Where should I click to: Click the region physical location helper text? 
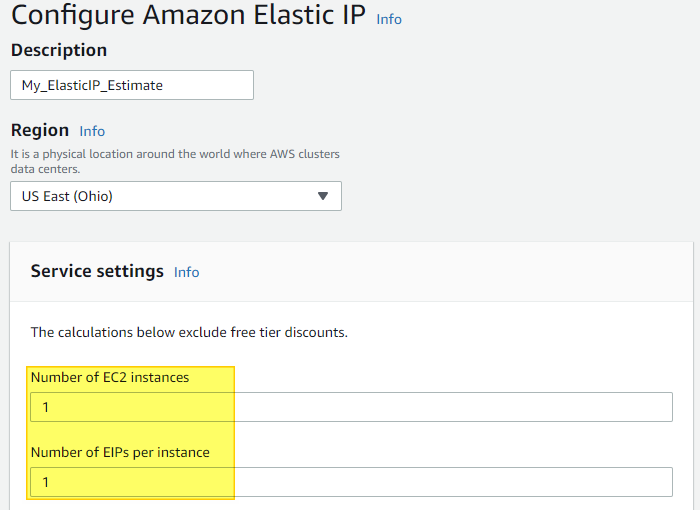[x=175, y=161]
